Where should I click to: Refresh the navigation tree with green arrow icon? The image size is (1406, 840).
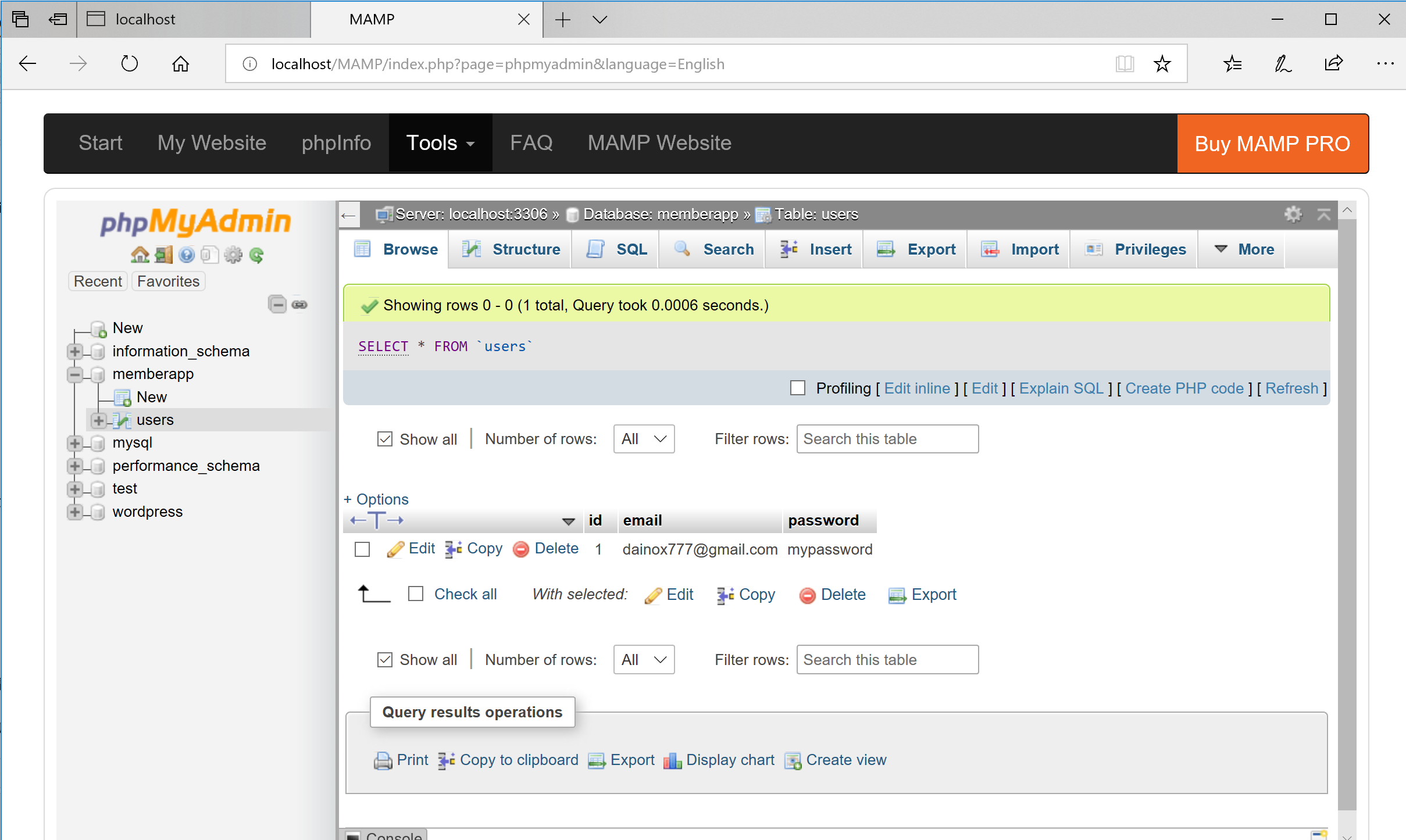[x=257, y=254]
